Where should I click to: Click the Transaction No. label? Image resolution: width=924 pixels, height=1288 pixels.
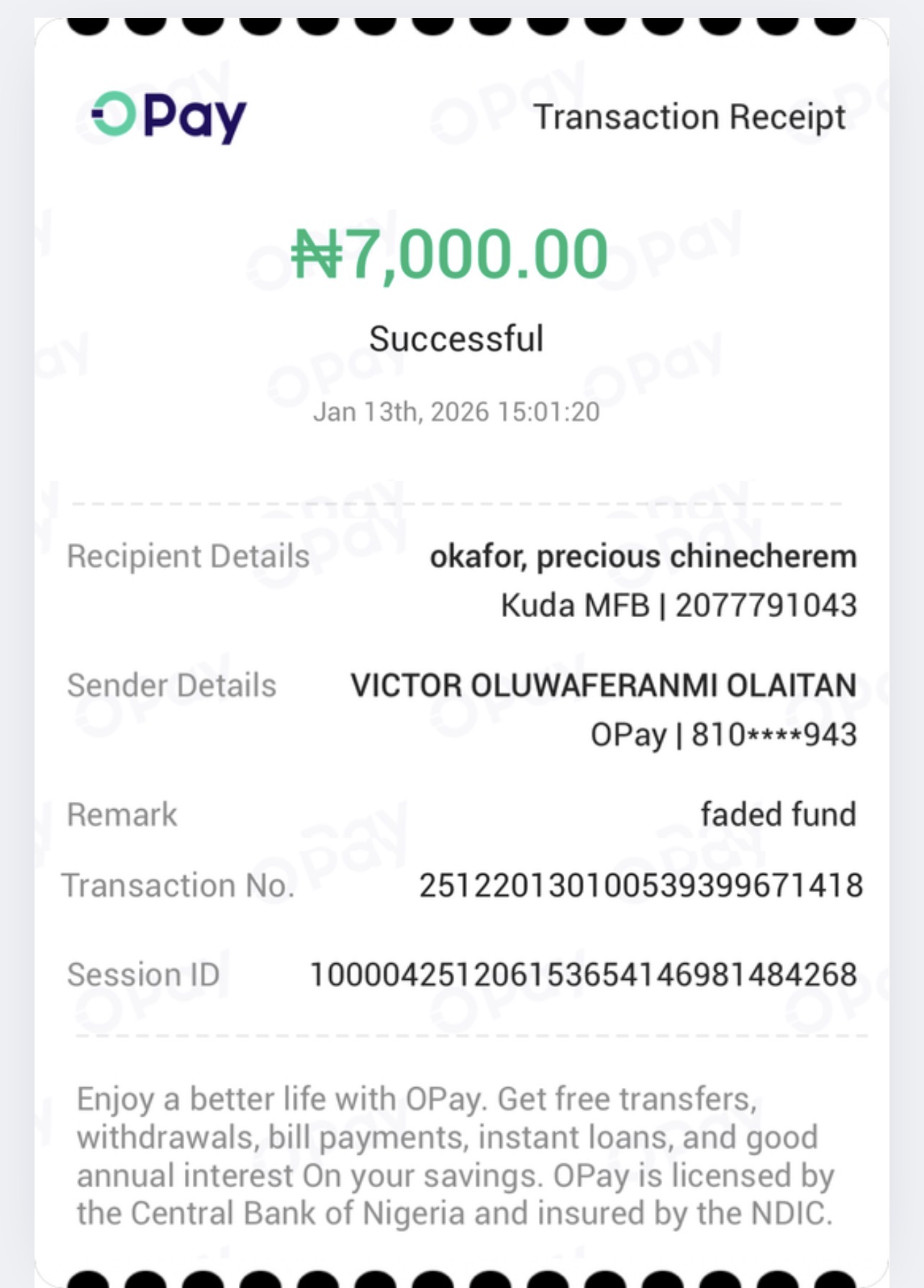point(178,885)
